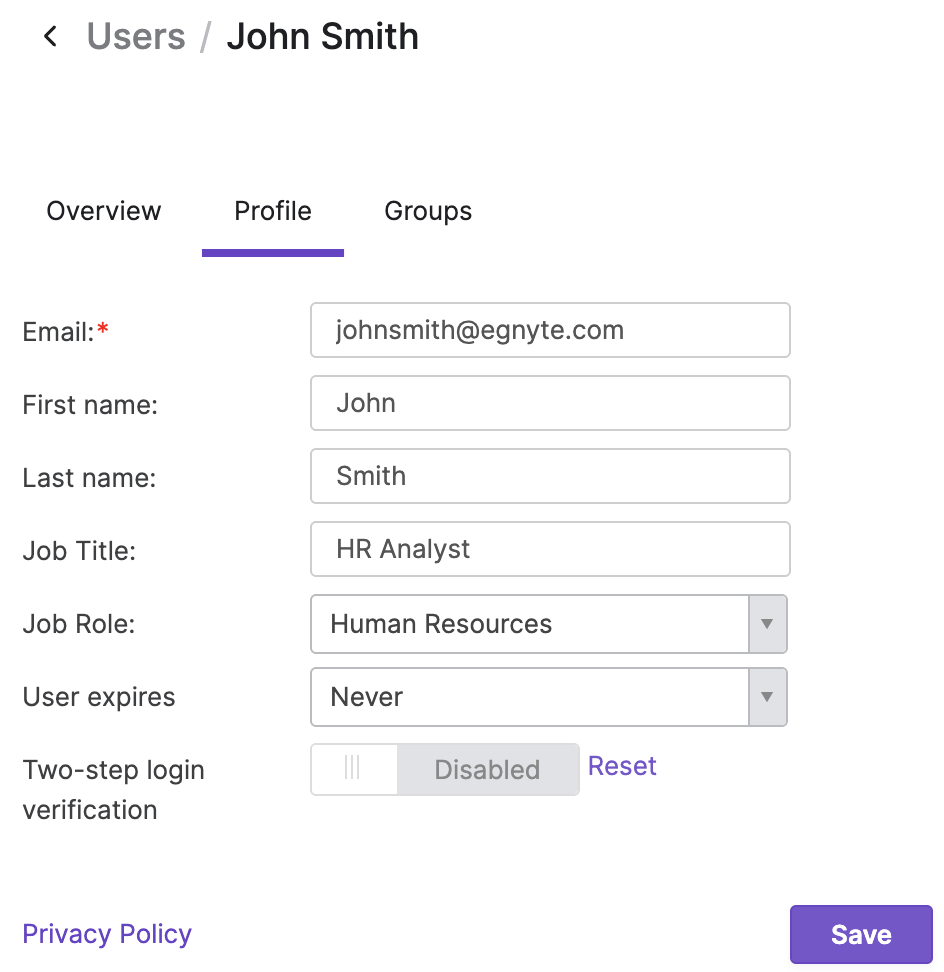Edit the Job Title field
944x972 pixels.
coord(550,549)
